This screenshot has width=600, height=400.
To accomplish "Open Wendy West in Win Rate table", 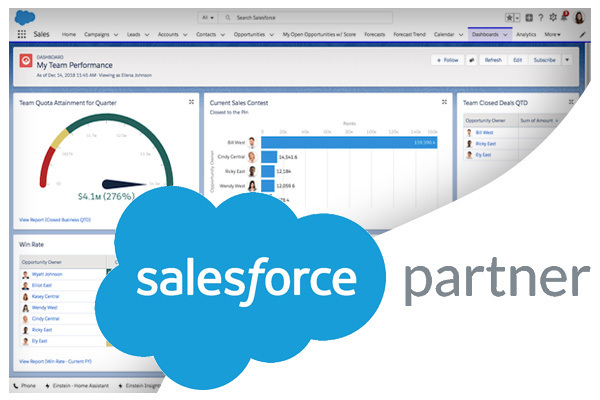I will coord(44,307).
